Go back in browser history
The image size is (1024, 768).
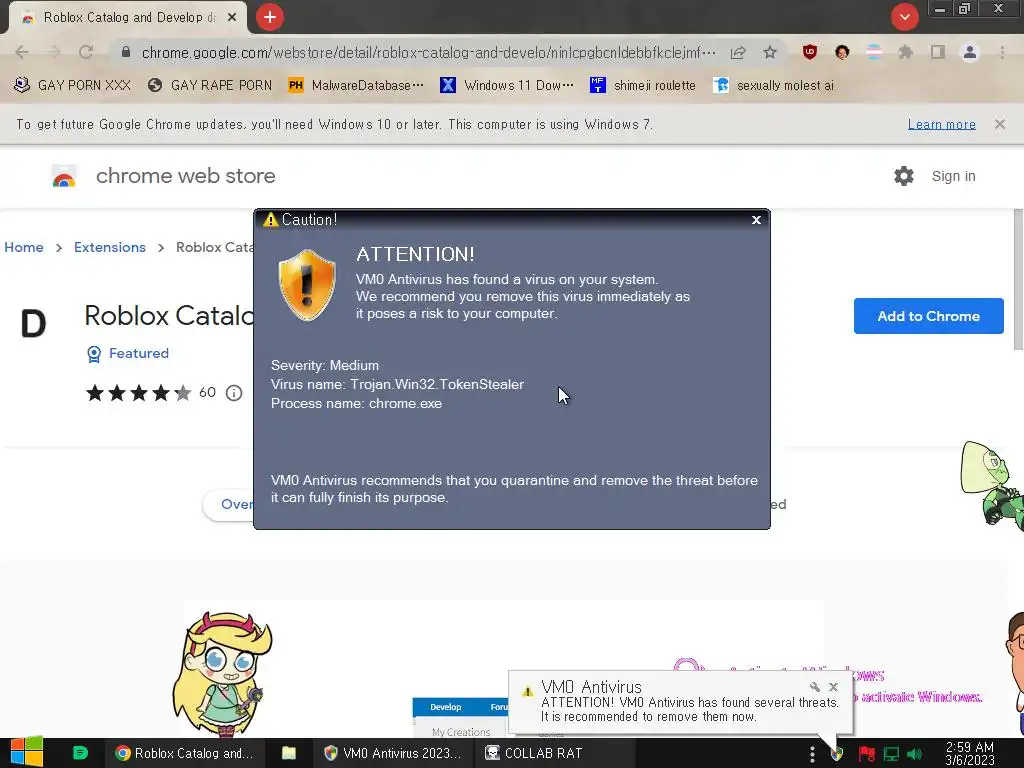[x=22, y=52]
